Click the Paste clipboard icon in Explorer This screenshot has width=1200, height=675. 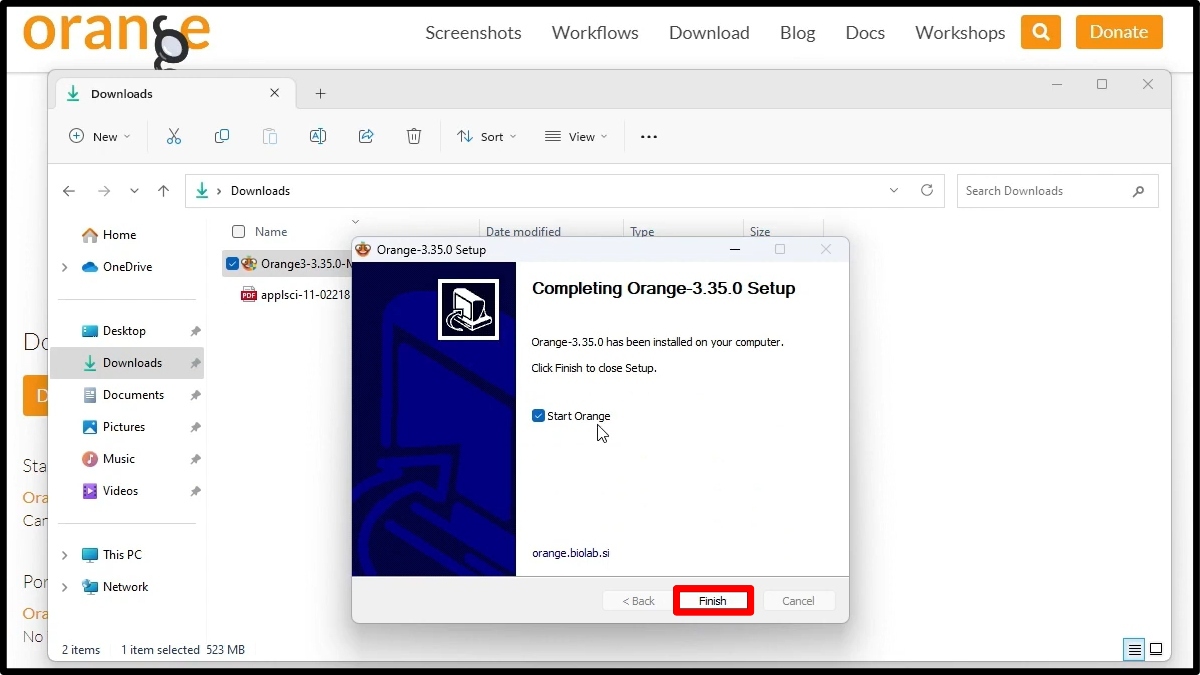pos(270,137)
